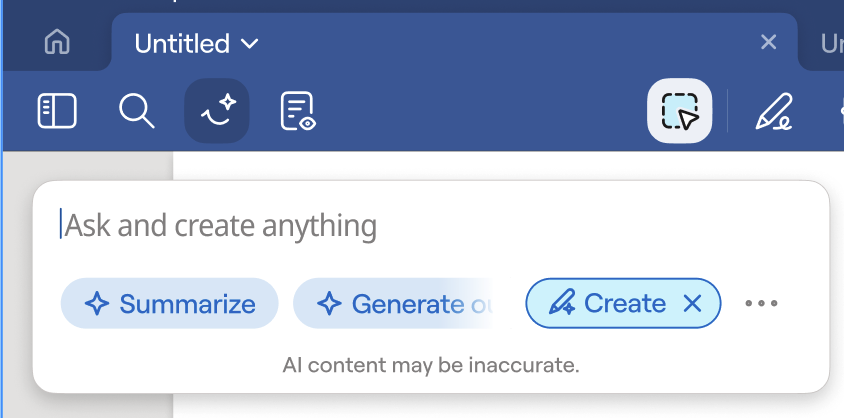This screenshot has width=844, height=418.
Task: Switch to the Untitled document tab
Action: [182, 43]
